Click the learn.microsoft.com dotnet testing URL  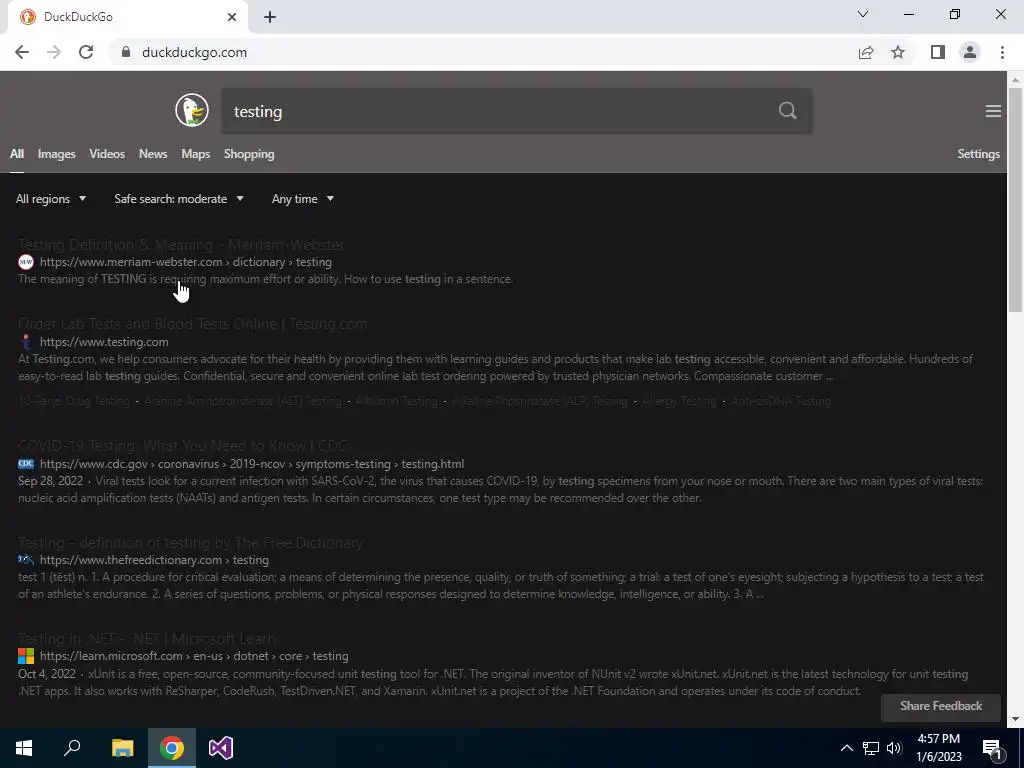pyautogui.click(x=194, y=656)
